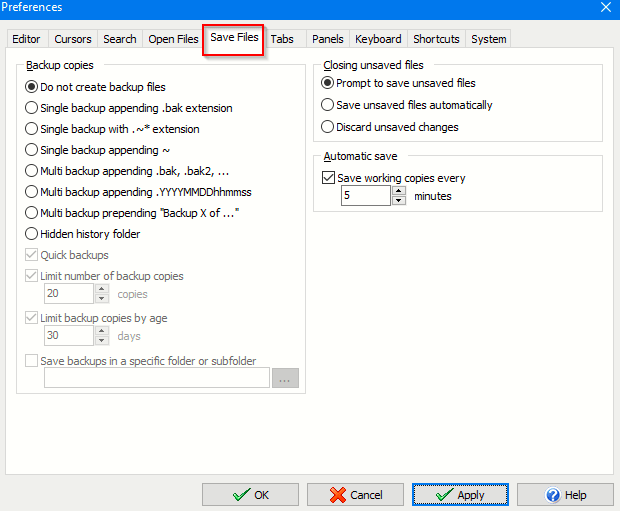Open the Tabs preferences tab

coord(282,39)
